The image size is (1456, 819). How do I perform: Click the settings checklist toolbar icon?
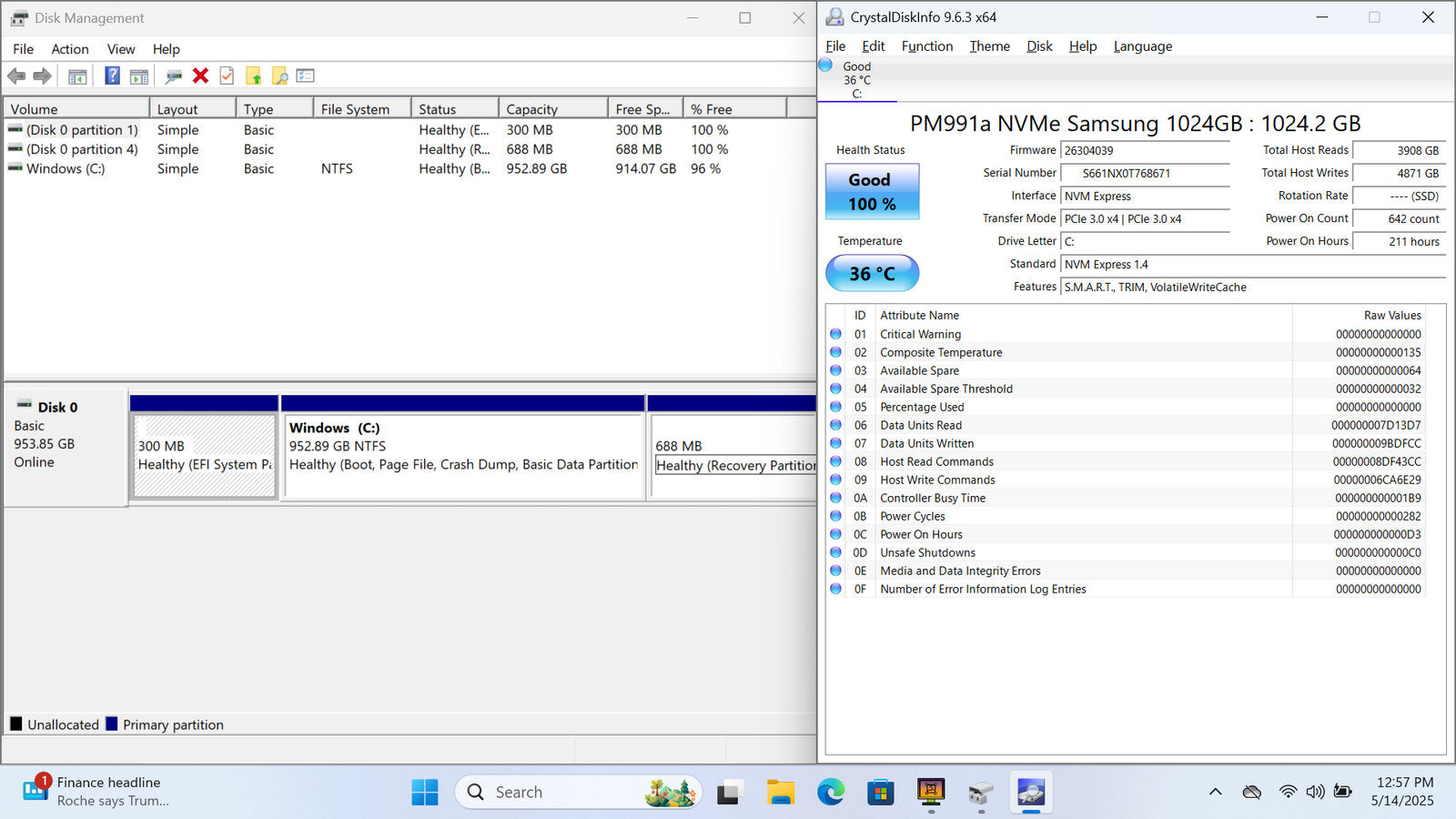[x=305, y=76]
